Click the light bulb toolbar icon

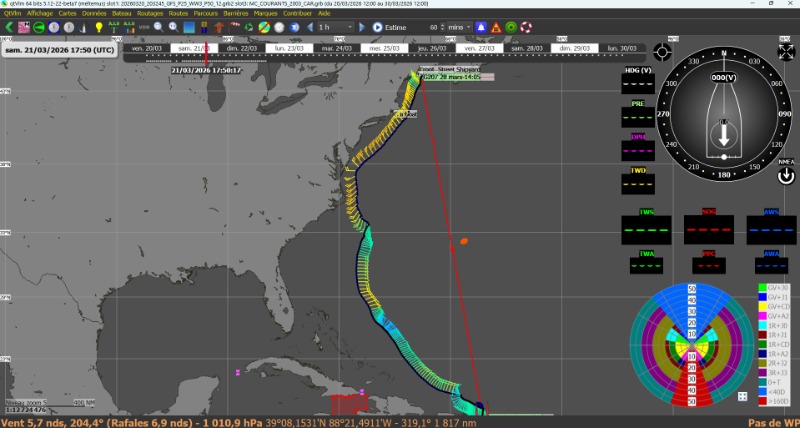tap(99, 27)
